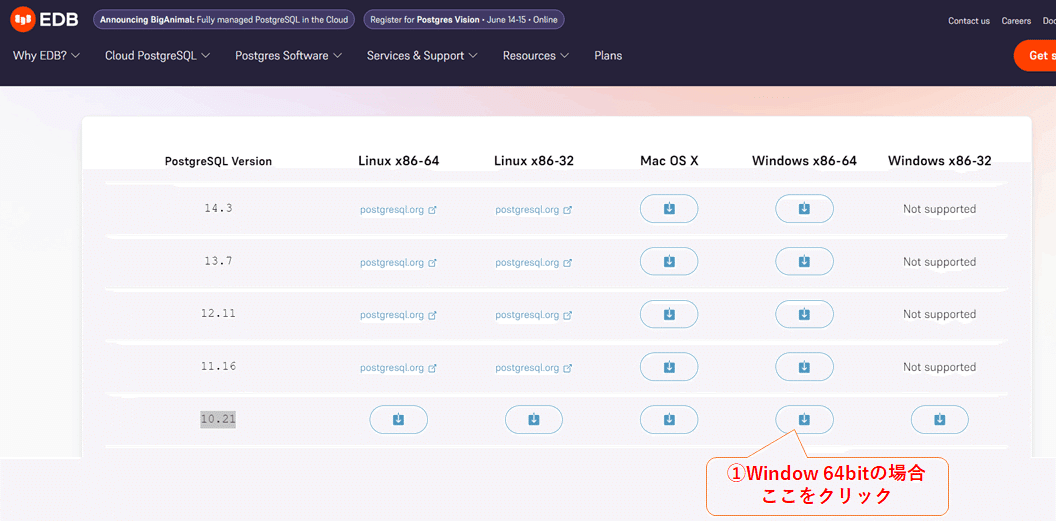Screen dimensions: 1056x521
Task: Expand the Why EDB? menu
Action: [46, 56]
